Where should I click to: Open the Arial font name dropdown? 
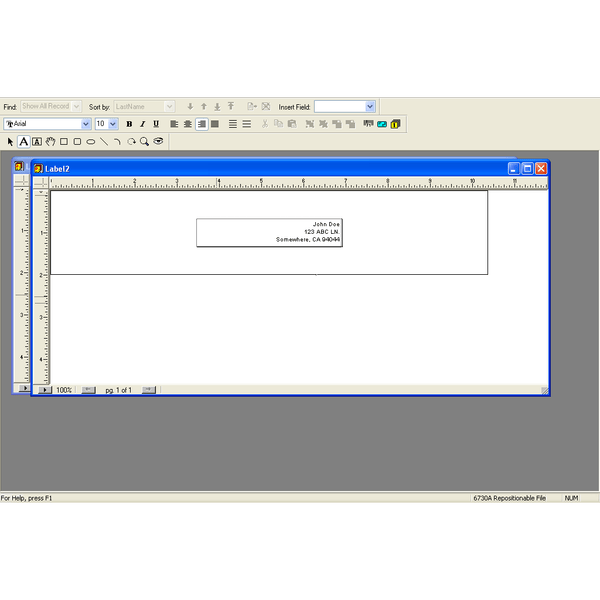[86, 124]
